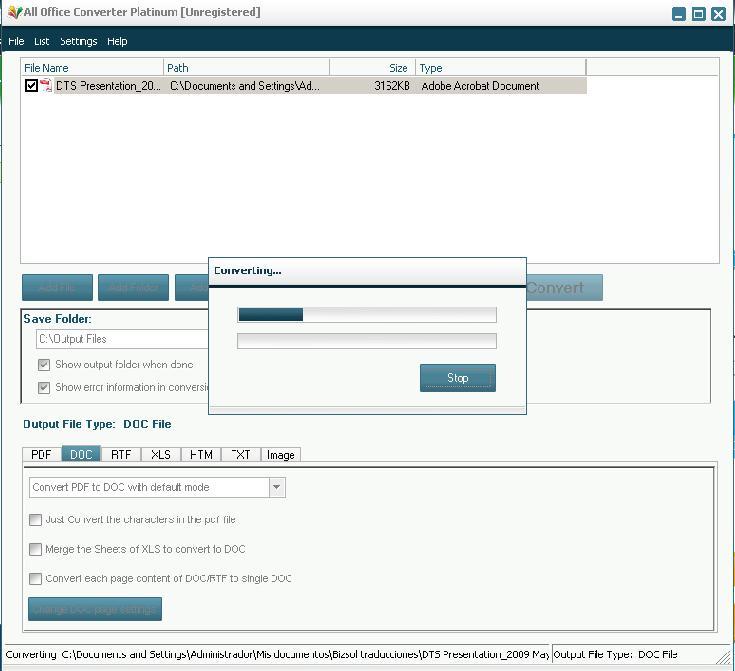Click the Convert button
Screen dimensions: 735x671
point(564,287)
